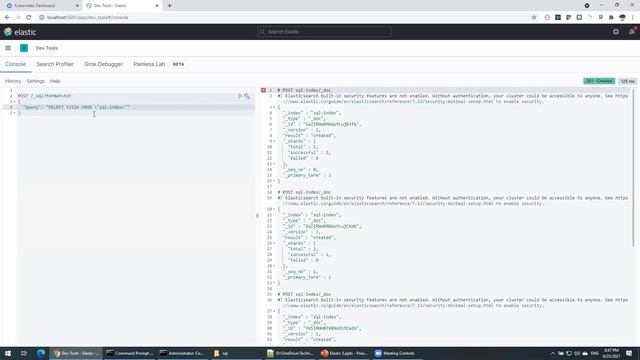Open the console History

coord(13,81)
